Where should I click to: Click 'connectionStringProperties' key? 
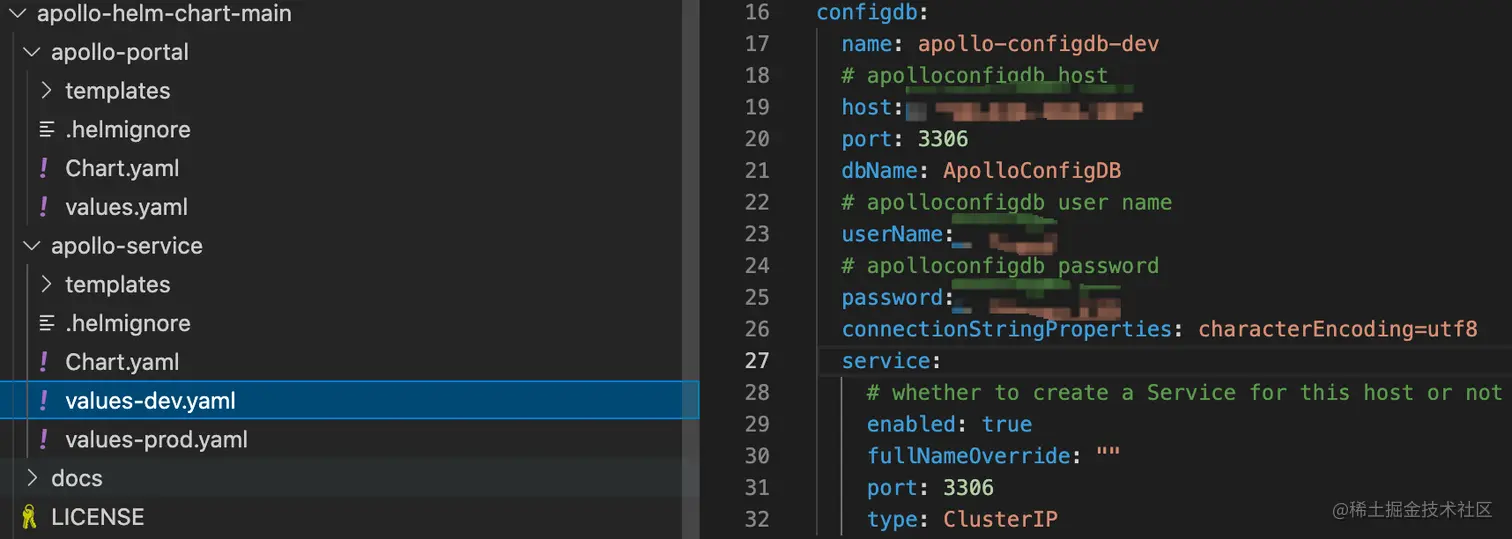[x=1007, y=329]
